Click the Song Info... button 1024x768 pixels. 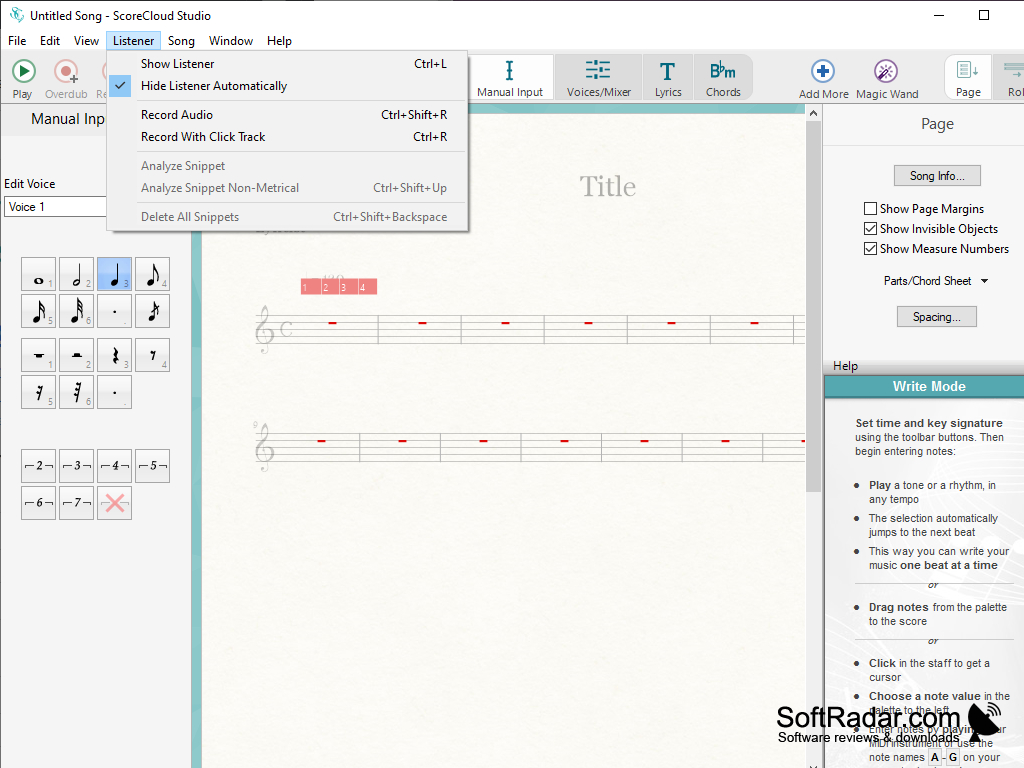tap(937, 176)
